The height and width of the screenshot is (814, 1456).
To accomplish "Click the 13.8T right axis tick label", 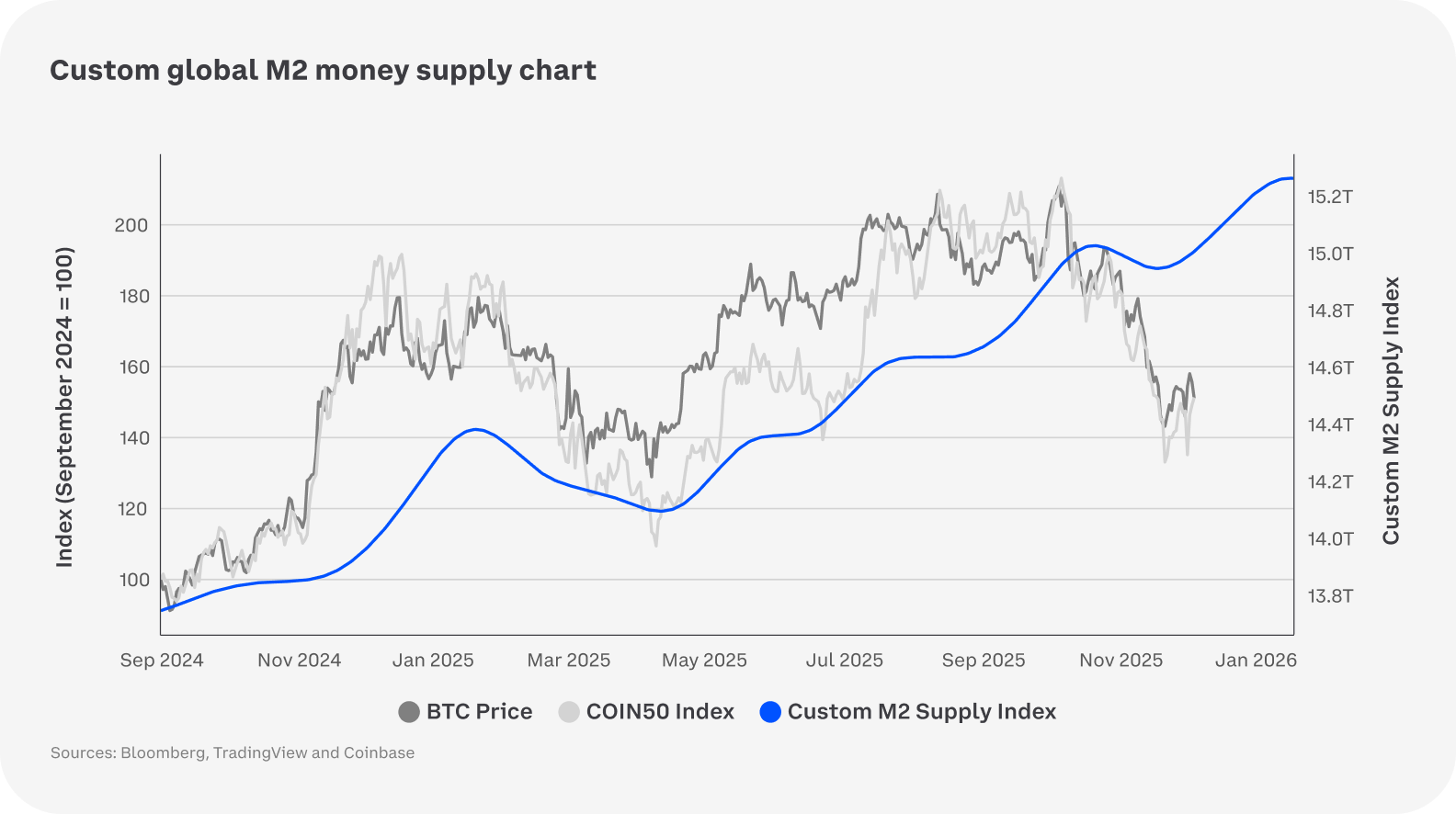I will click(x=1330, y=596).
